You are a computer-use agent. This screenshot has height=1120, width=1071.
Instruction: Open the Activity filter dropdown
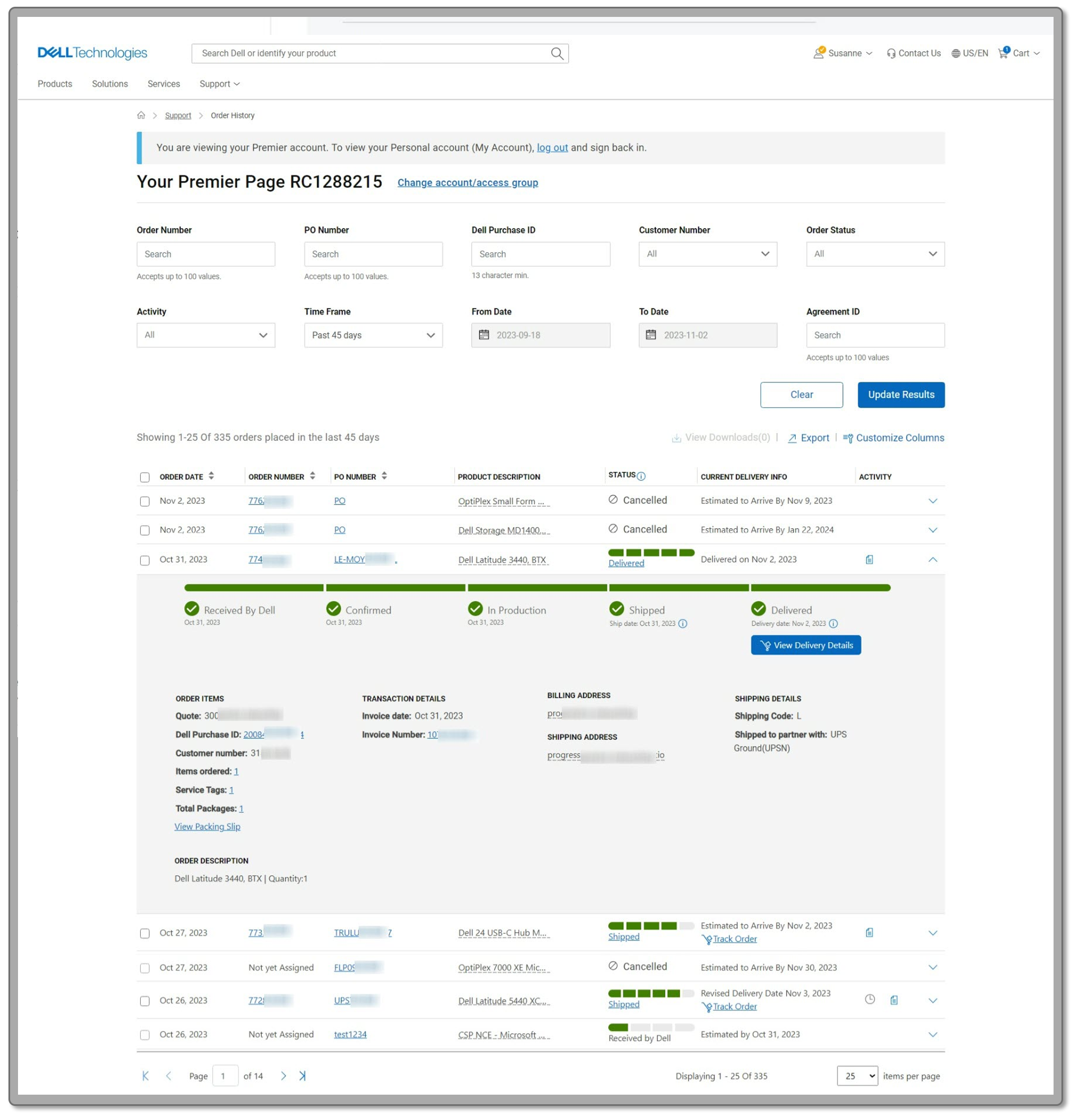pyautogui.click(x=206, y=335)
